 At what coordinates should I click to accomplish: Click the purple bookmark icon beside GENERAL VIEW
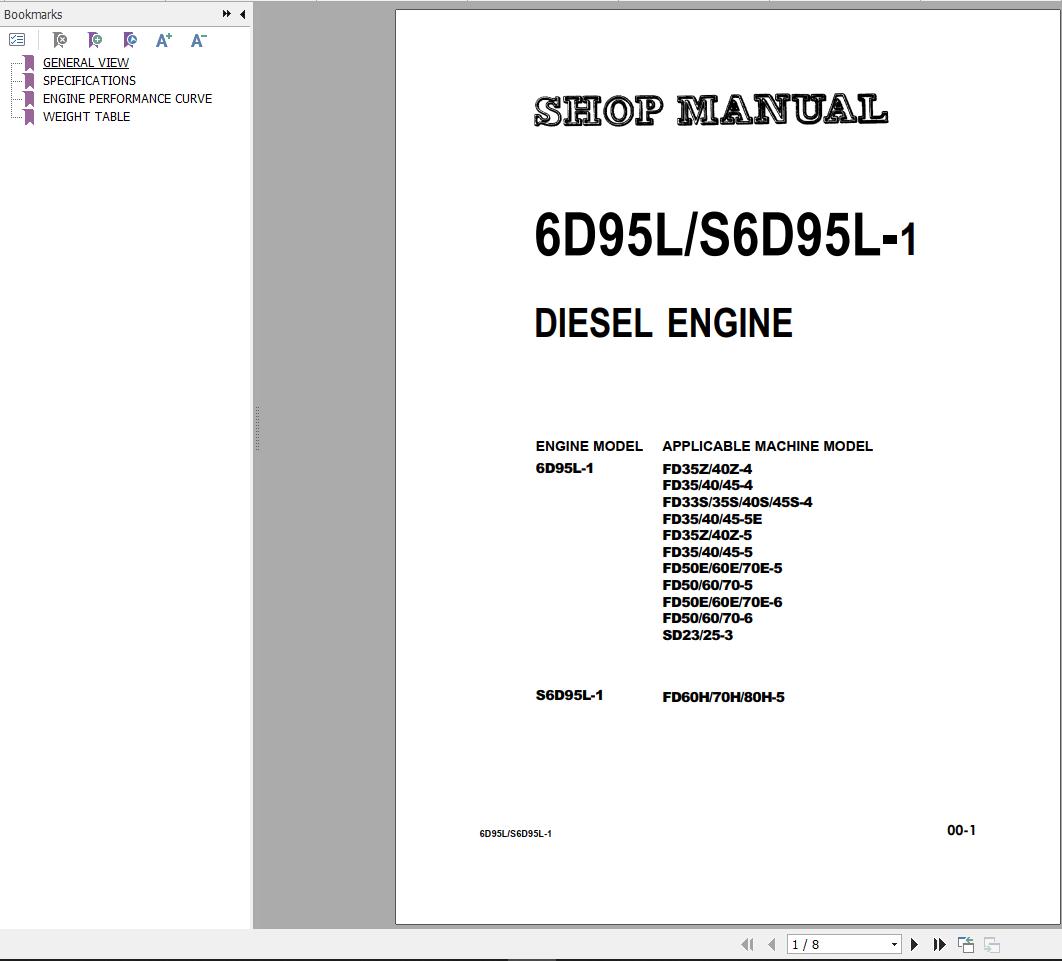click(28, 63)
